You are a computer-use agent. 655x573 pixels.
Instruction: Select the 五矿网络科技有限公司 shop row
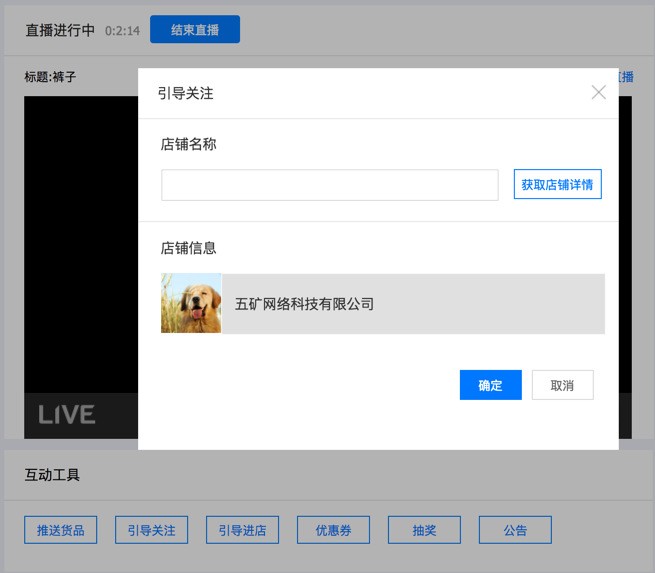point(412,303)
